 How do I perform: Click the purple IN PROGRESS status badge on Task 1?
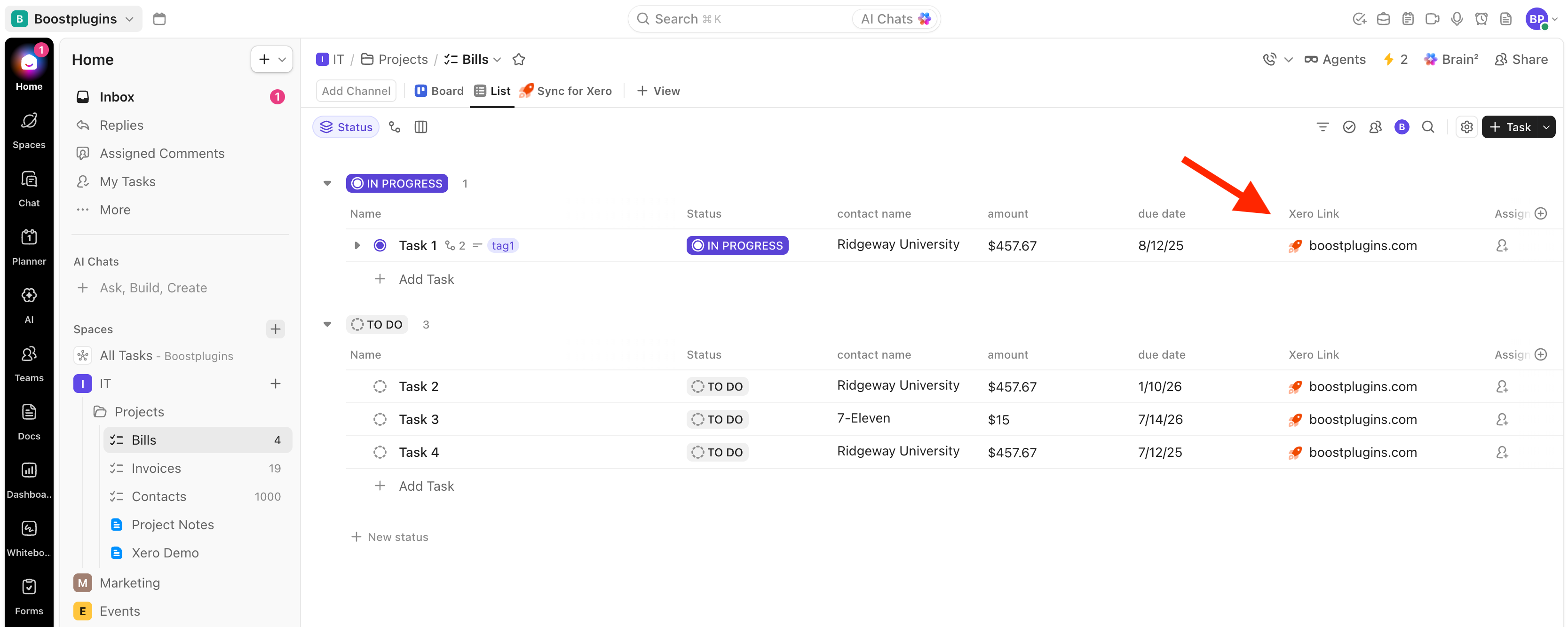pos(737,246)
